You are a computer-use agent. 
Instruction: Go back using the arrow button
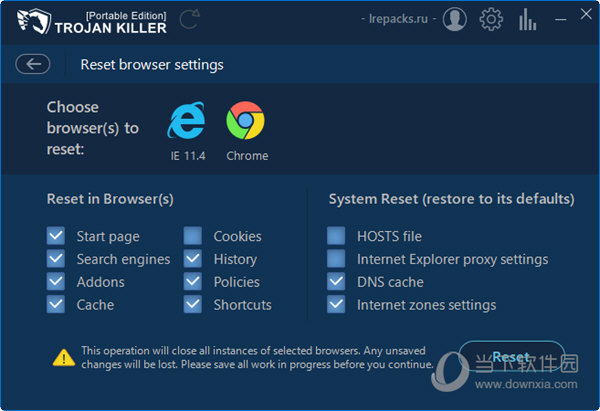[x=33, y=64]
